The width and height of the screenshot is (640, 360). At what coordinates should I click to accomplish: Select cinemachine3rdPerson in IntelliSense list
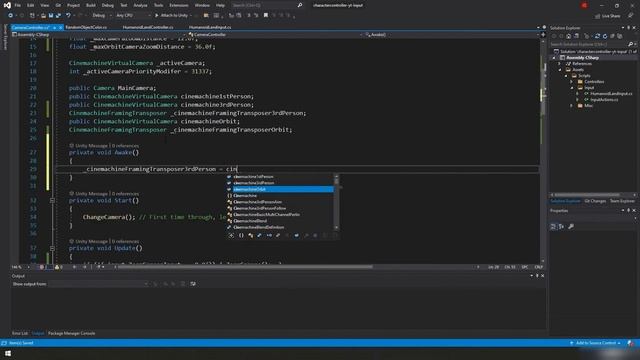tap(280, 183)
